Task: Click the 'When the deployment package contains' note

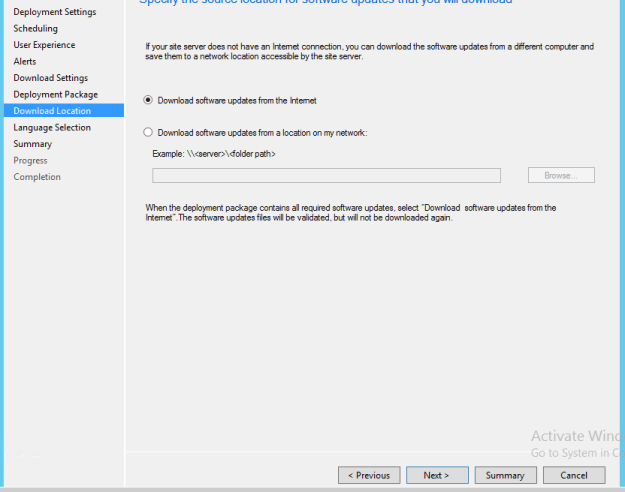Action: tap(351, 213)
